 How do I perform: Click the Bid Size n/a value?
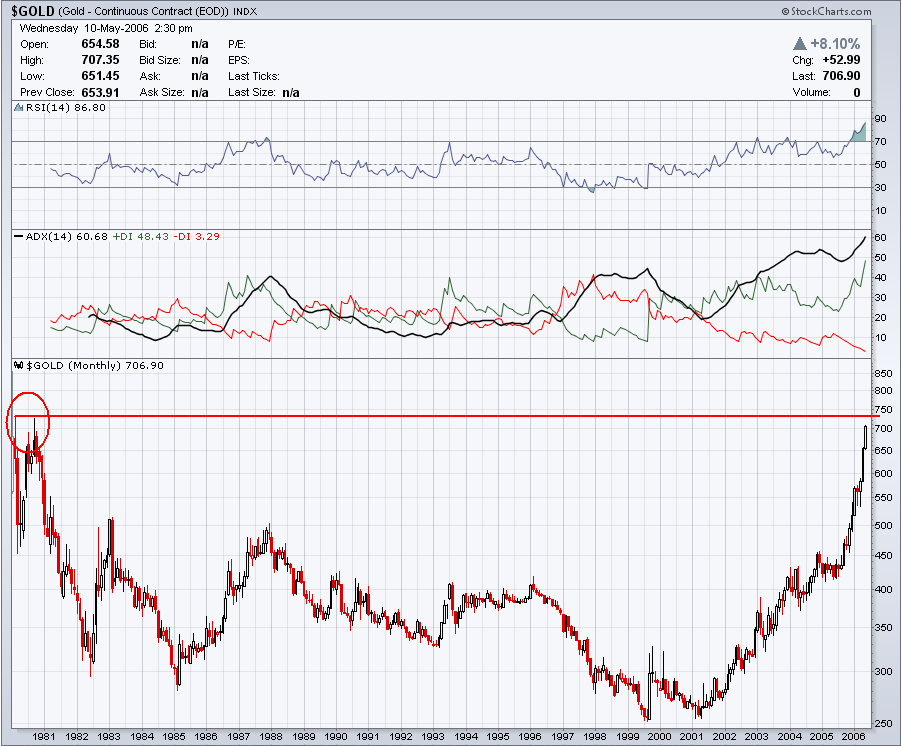point(200,60)
